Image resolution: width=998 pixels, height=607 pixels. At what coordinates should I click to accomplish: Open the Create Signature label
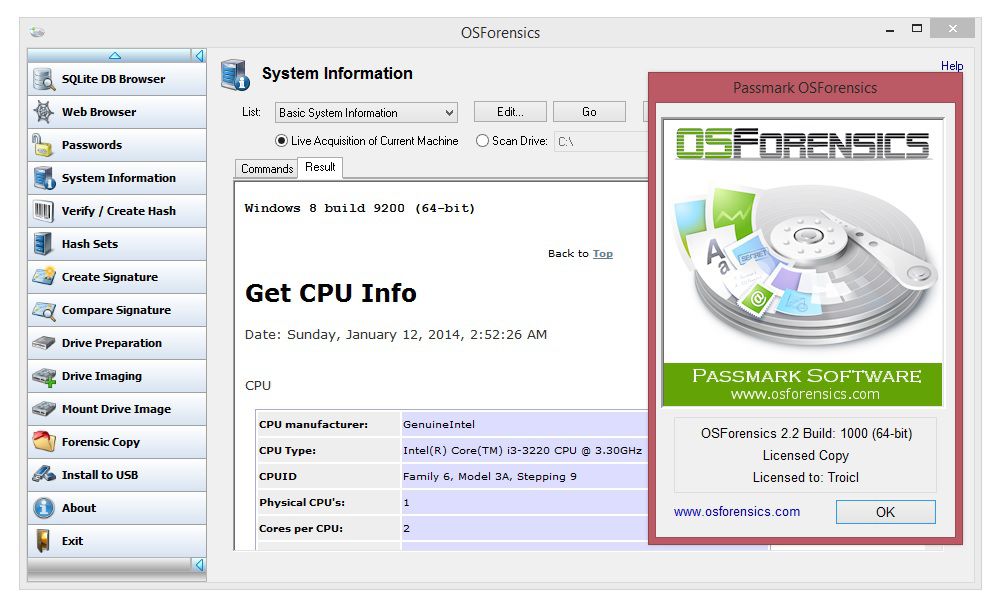click(109, 277)
